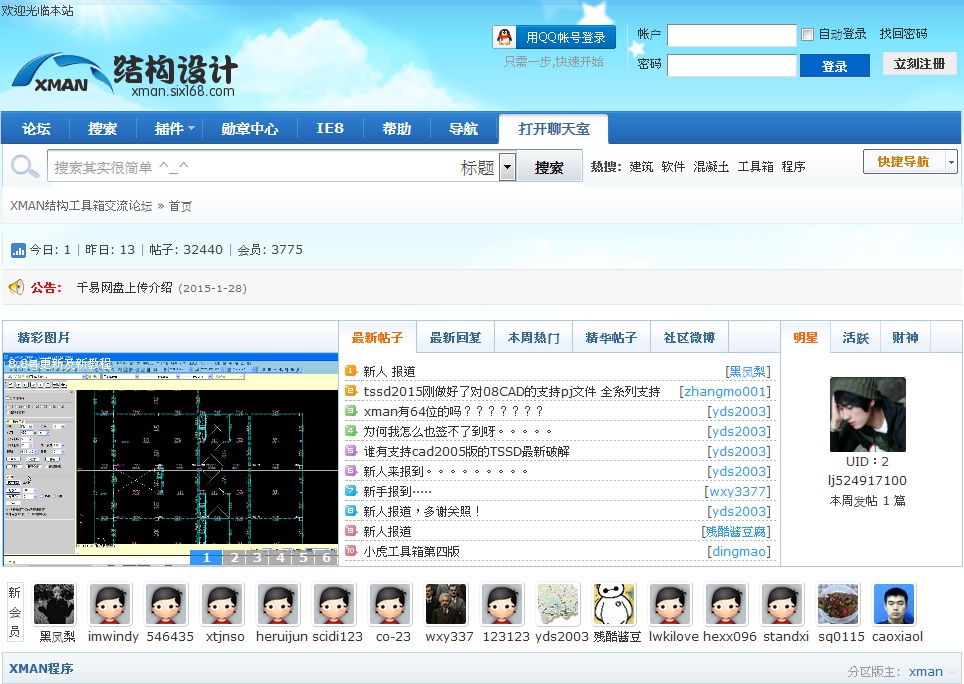Image resolution: width=964 pixels, height=684 pixels.
Task: Open avatar of member hexx096
Action: pyautogui.click(x=725, y=604)
